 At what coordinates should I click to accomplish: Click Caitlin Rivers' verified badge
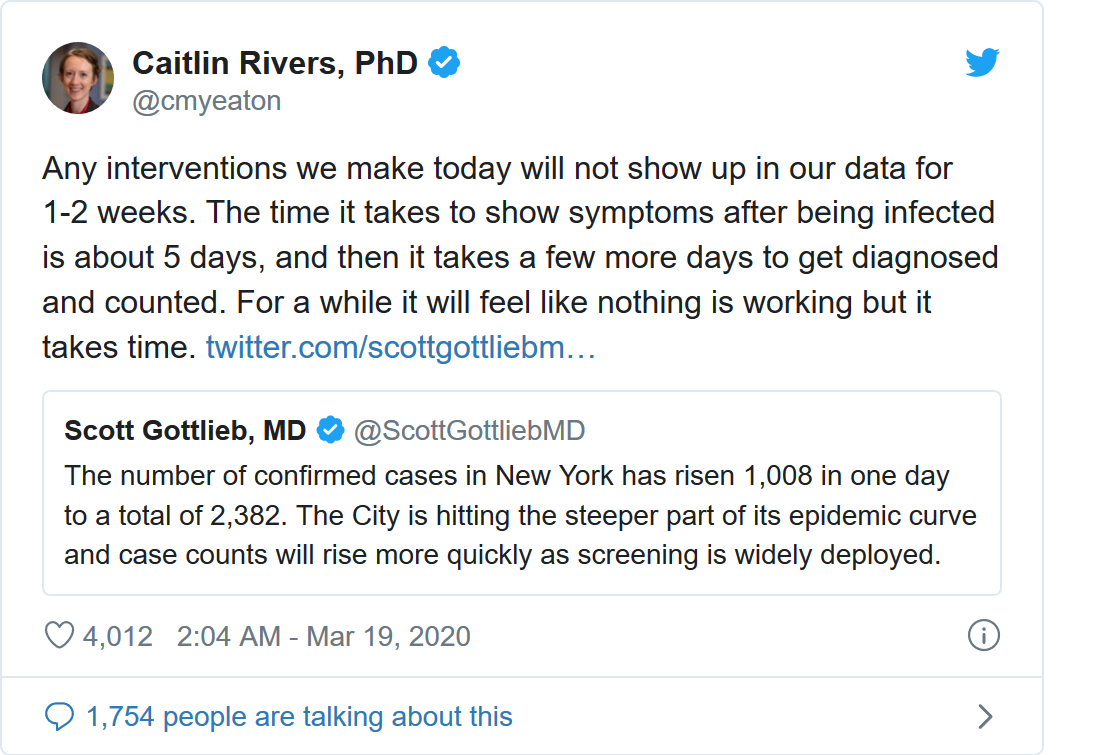[444, 64]
